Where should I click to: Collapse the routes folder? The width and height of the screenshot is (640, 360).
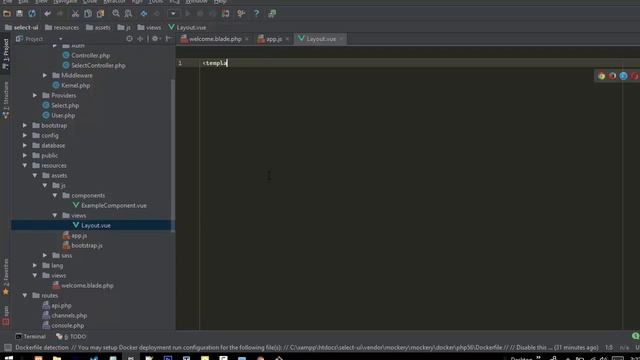pyautogui.click(x=25, y=295)
